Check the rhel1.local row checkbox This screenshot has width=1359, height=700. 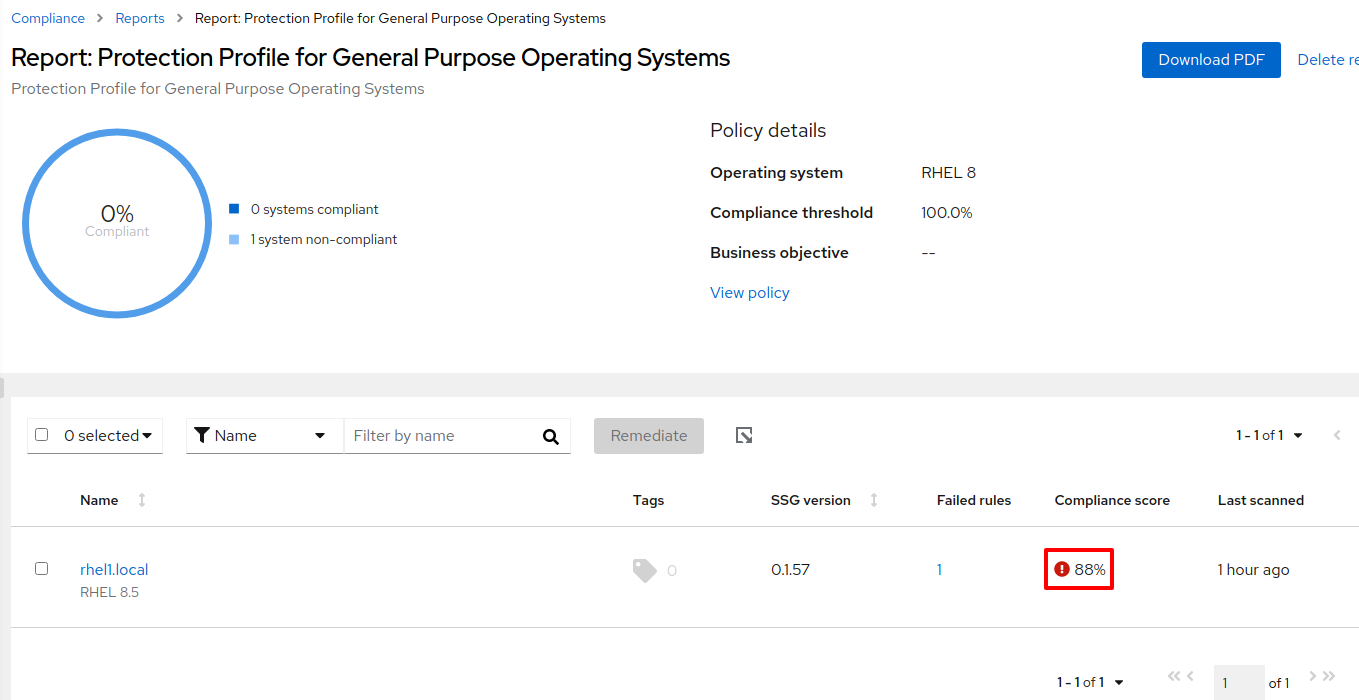click(x=41, y=568)
